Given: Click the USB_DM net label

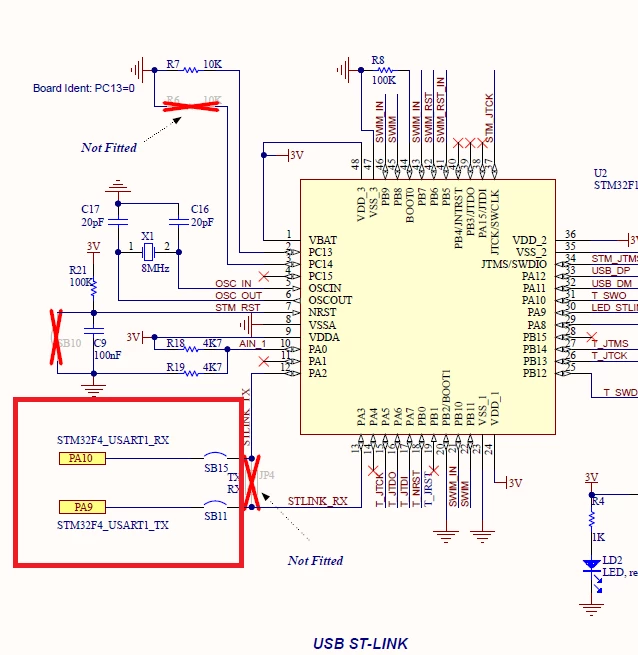Looking at the screenshot, I should (612, 284).
